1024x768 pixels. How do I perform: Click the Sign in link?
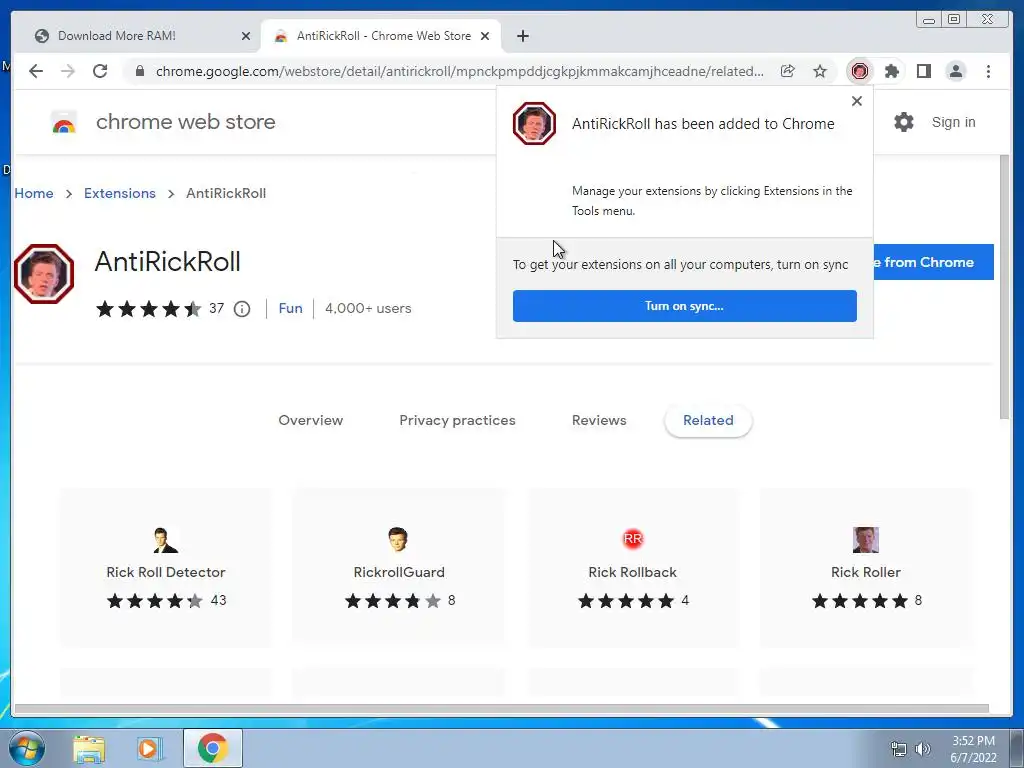click(953, 122)
